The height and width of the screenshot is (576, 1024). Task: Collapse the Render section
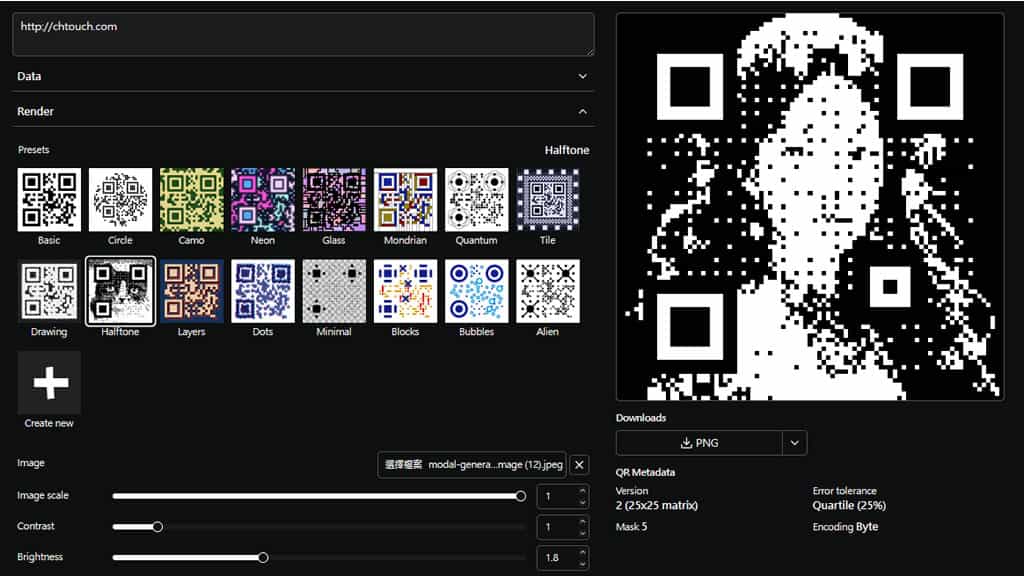tap(303, 112)
